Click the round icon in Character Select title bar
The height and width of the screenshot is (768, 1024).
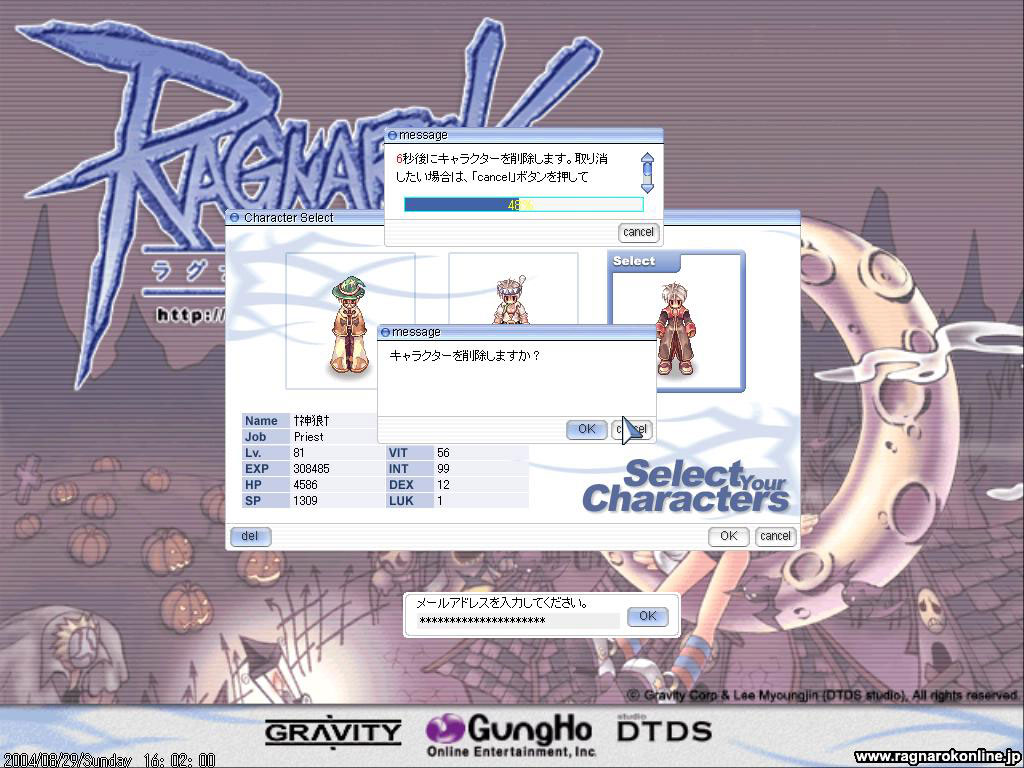point(235,217)
